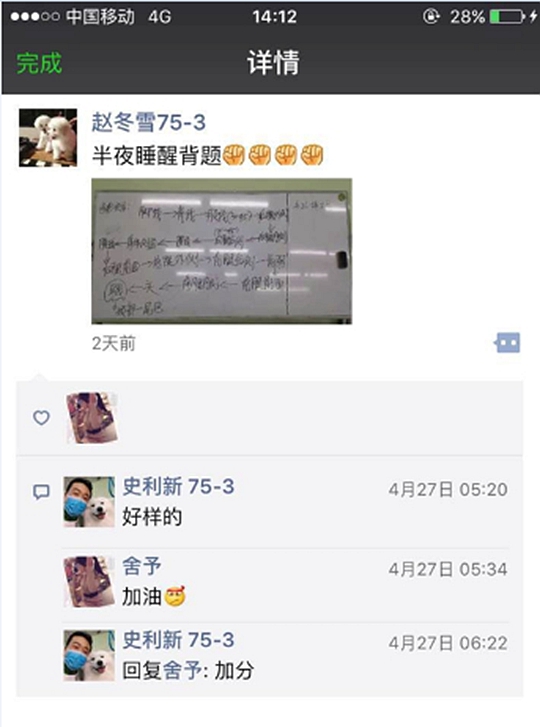Screen dimensions: 540x727
Task: Open the 赵冬雪75-3 profile name link
Action: (148, 122)
